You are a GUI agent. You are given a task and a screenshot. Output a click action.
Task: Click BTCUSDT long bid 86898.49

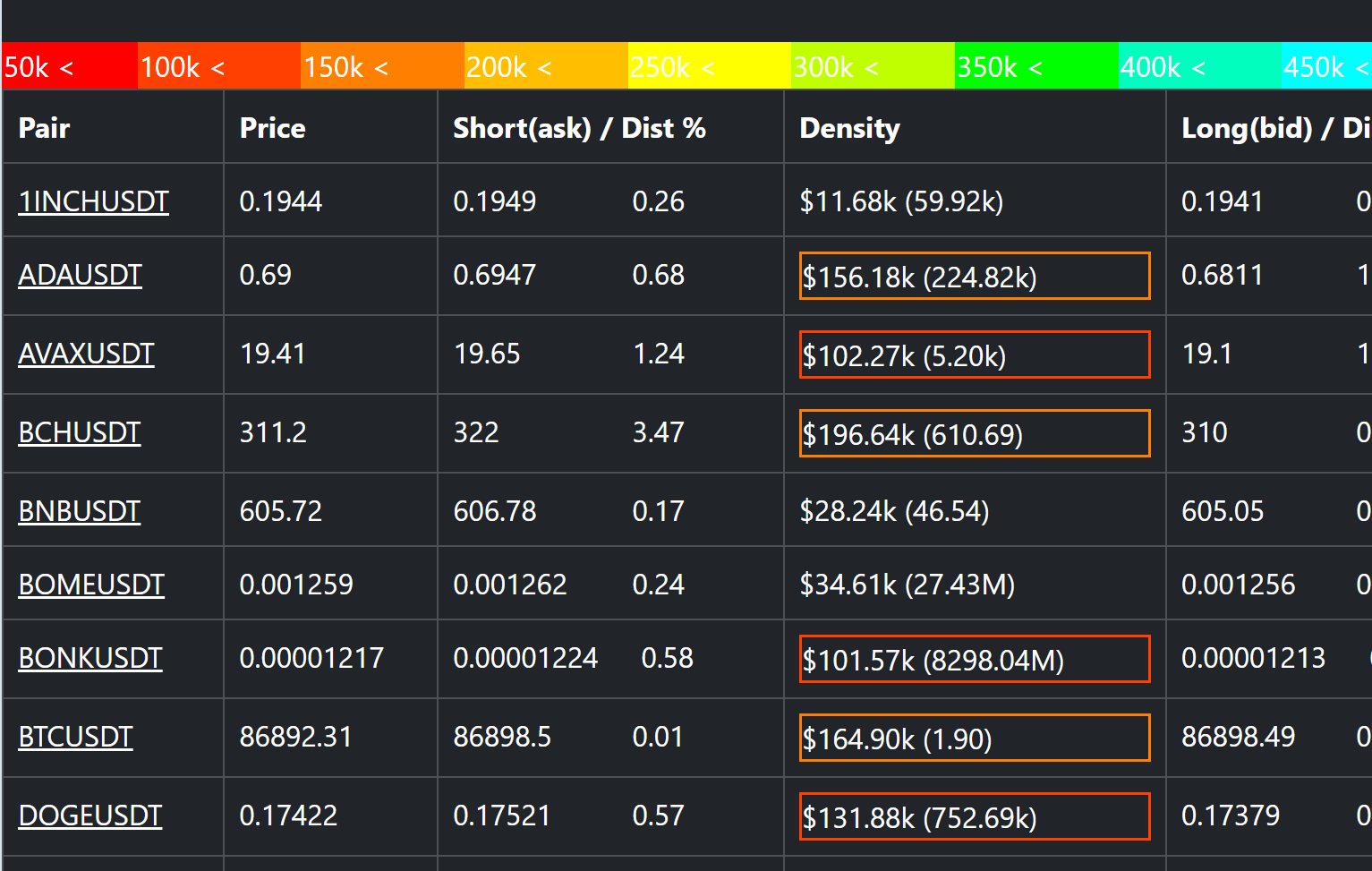(x=1239, y=737)
